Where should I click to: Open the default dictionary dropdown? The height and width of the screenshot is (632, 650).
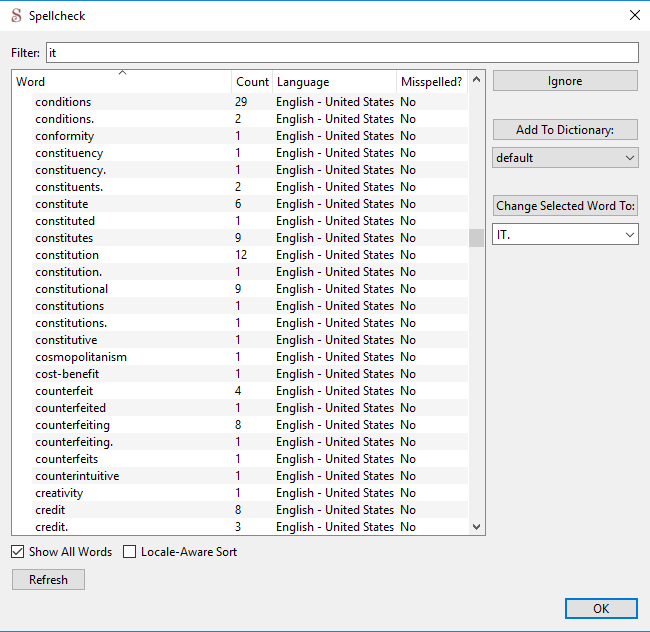tap(629, 158)
